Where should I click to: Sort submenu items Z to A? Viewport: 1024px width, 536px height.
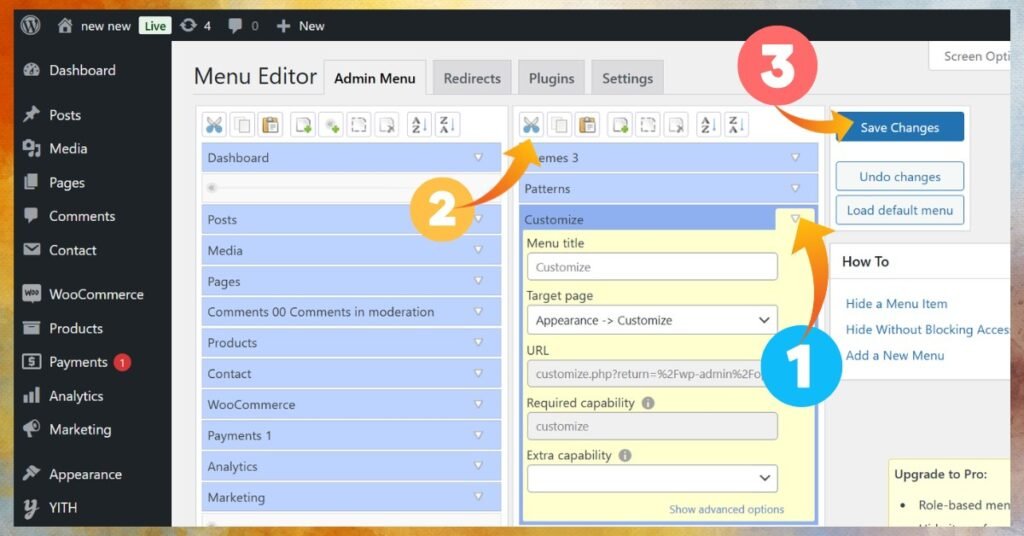click(x=736, y=125)
